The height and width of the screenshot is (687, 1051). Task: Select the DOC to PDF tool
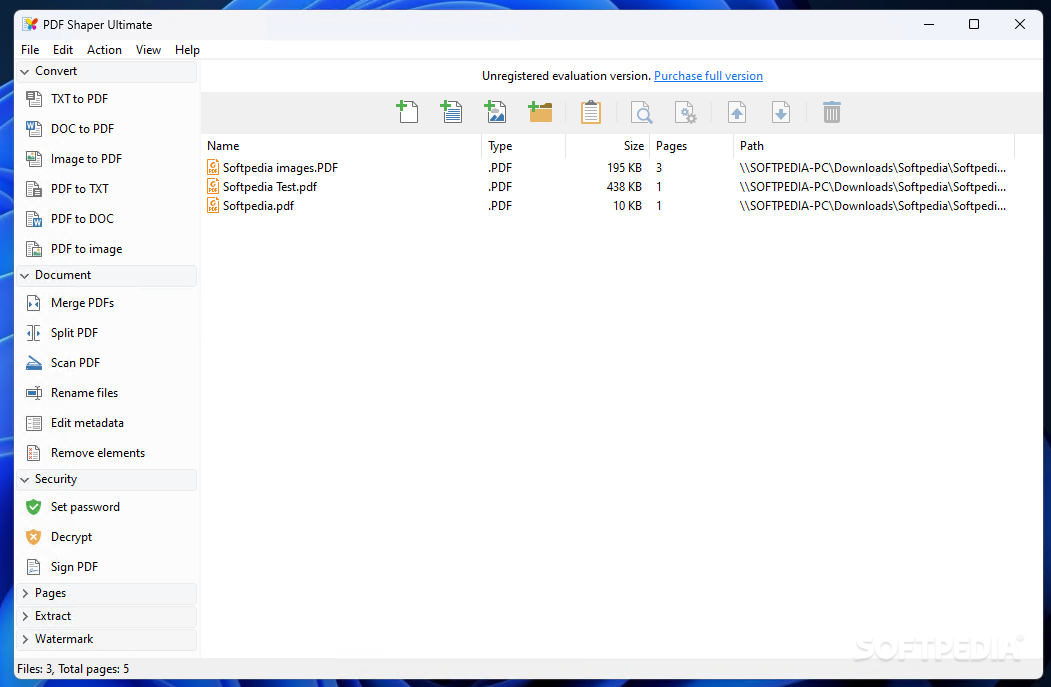coord(106,129)
